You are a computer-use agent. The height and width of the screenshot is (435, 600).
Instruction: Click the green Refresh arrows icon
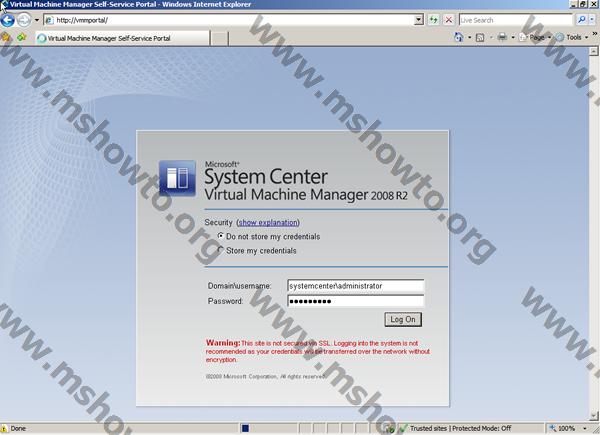click(434, 20)
